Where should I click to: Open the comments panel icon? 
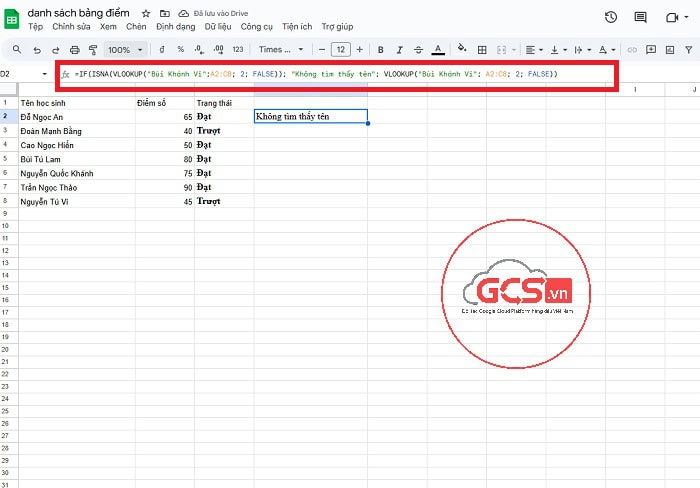point(641,17)
